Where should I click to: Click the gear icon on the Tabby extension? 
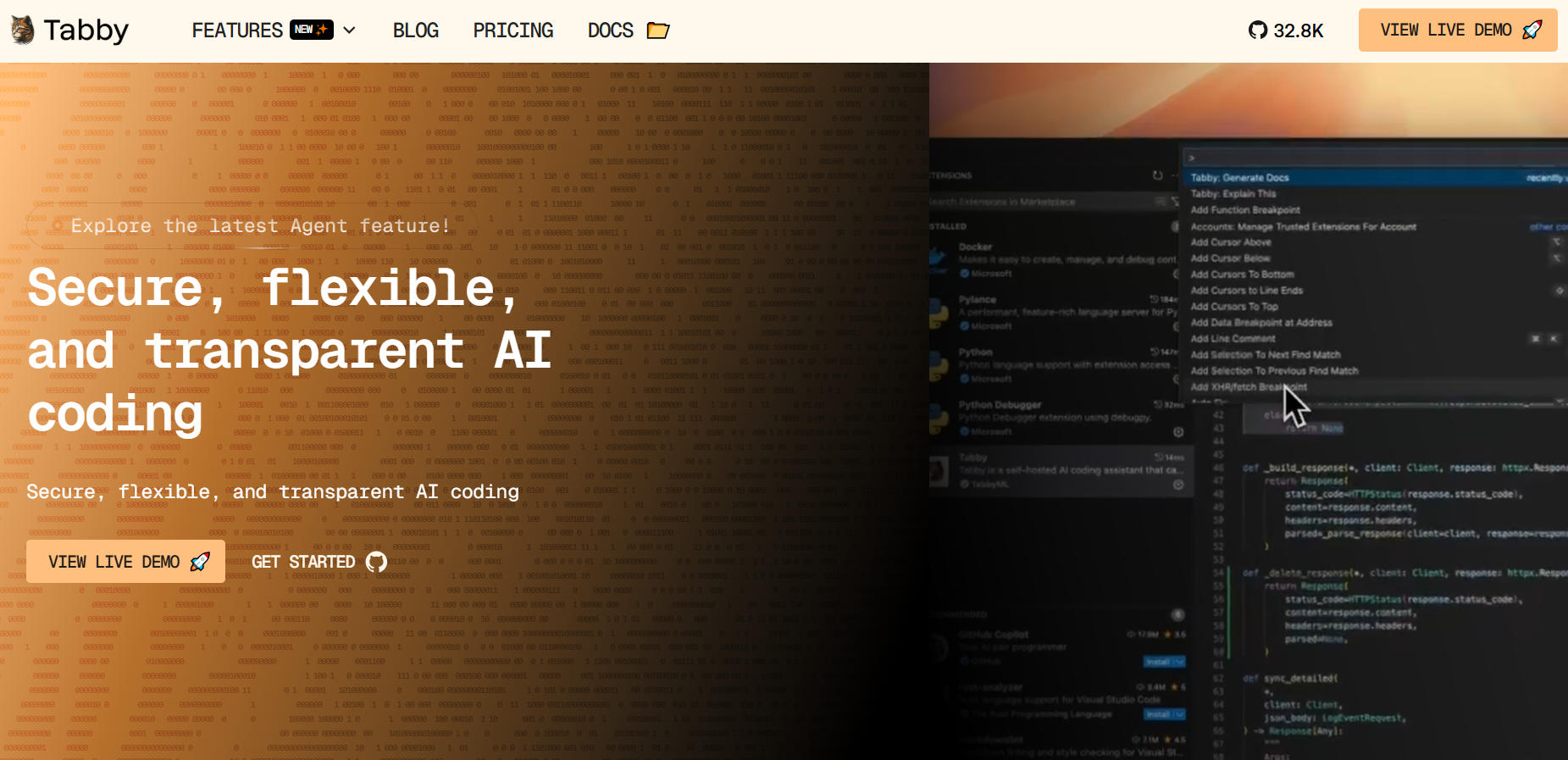pos(1177,485)
